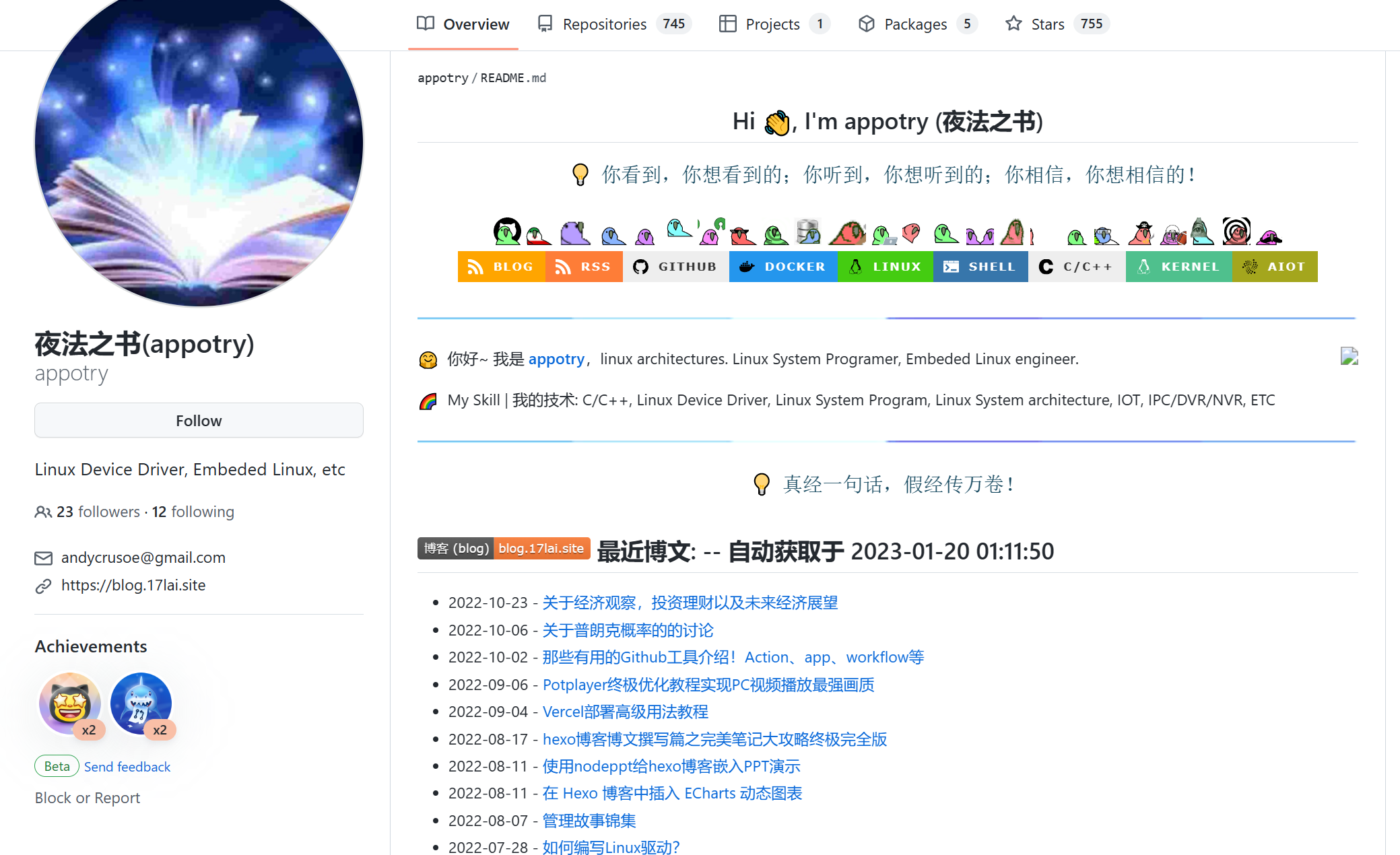Screen dimensions: 1400x855
Task: Open the Stars tab
Action: 1047,24
